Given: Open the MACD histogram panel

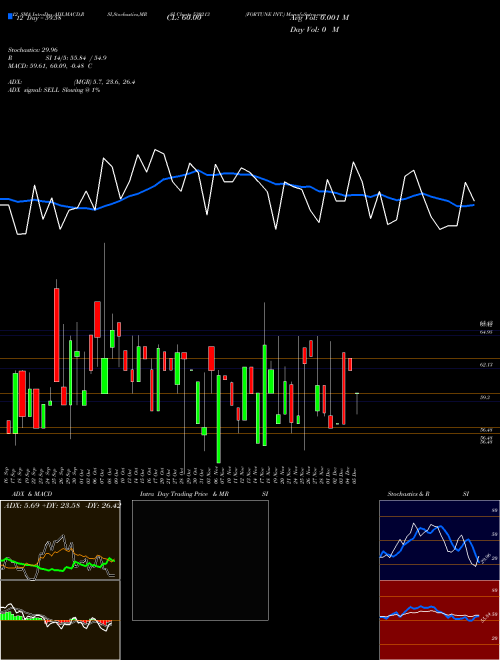Looking at the screenshot, I should [x=60, y=620].
